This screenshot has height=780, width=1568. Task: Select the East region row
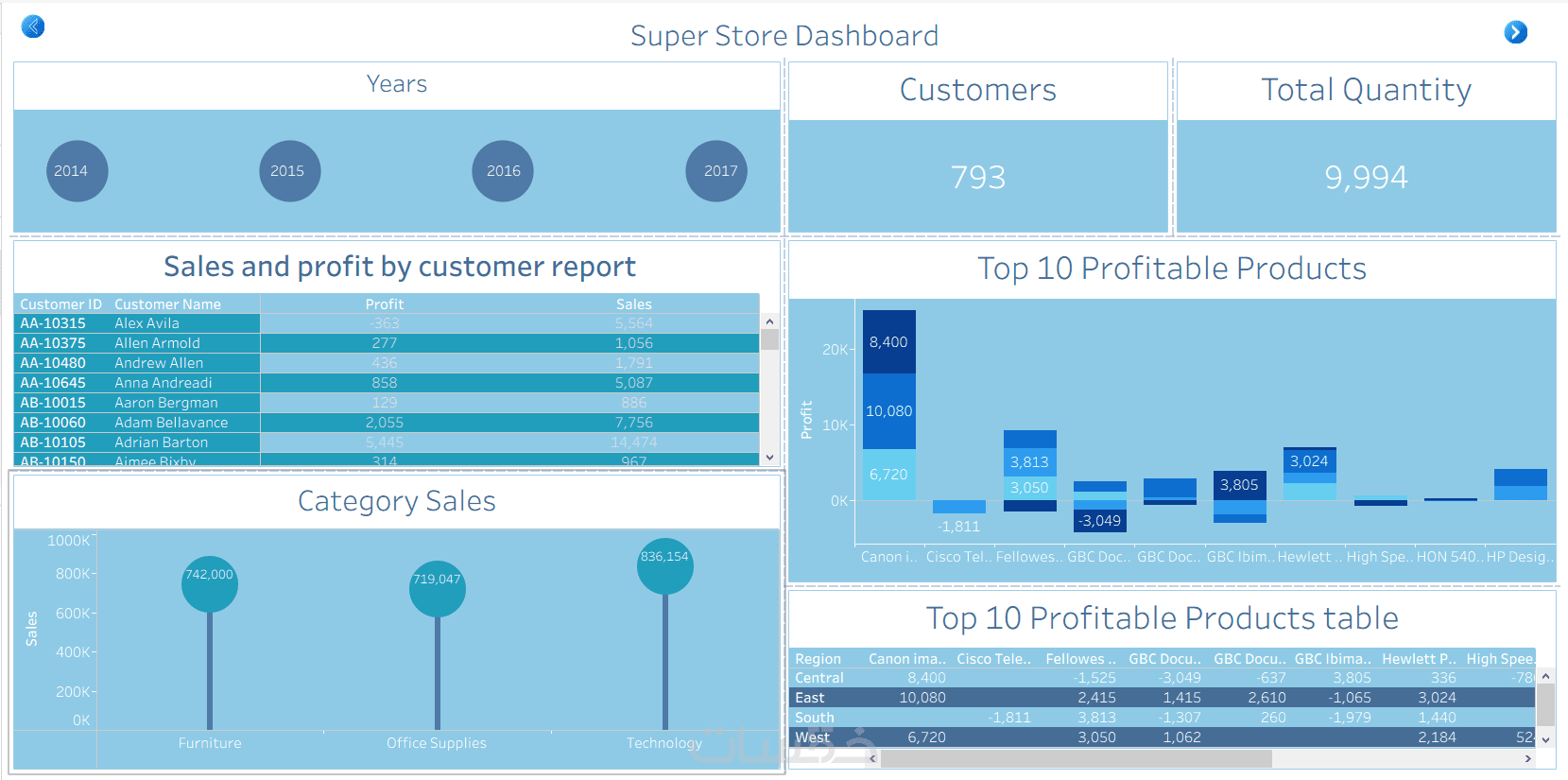click(1162, 698)
